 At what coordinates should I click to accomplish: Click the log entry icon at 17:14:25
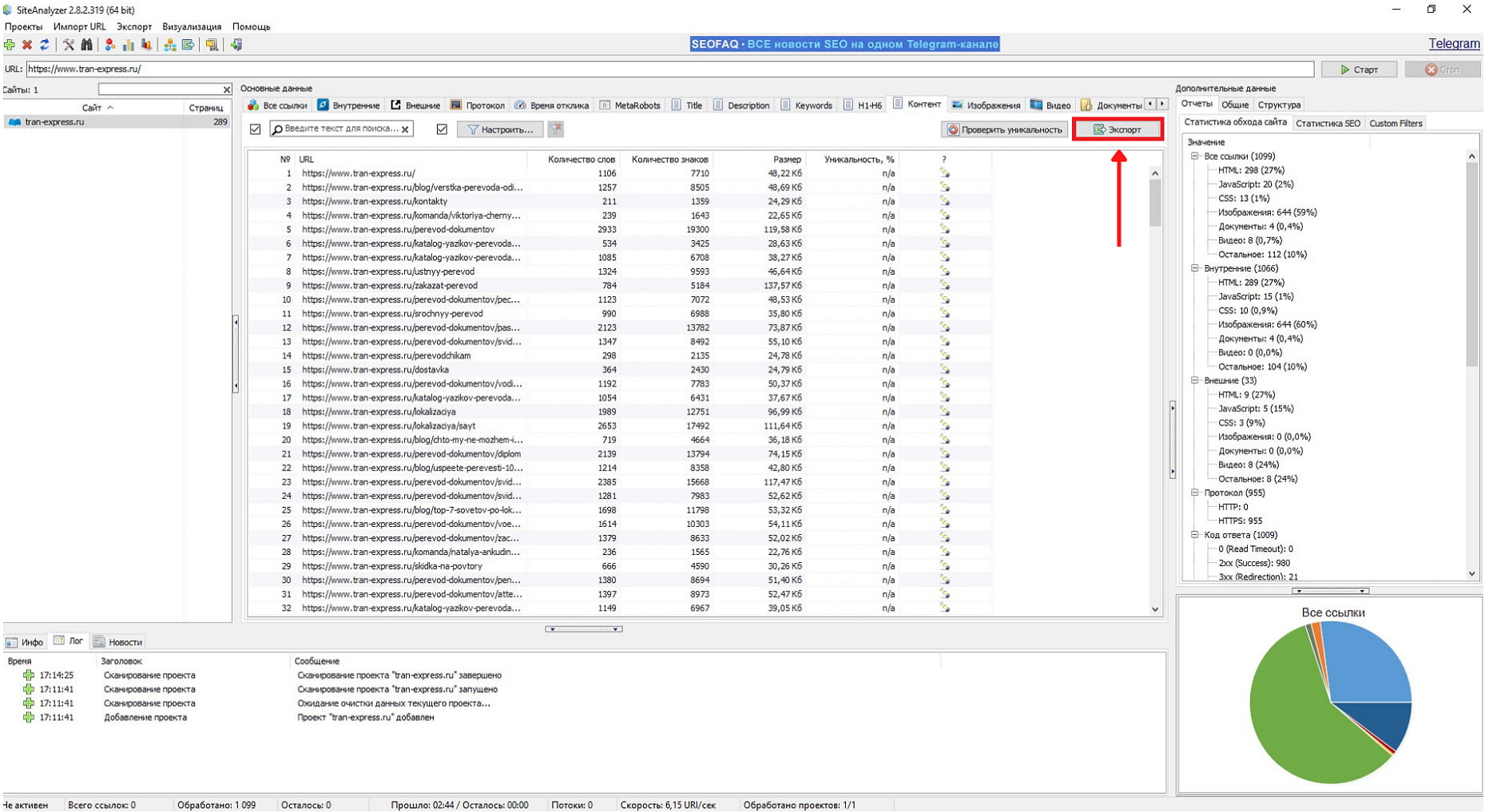(x=29, y=675)
